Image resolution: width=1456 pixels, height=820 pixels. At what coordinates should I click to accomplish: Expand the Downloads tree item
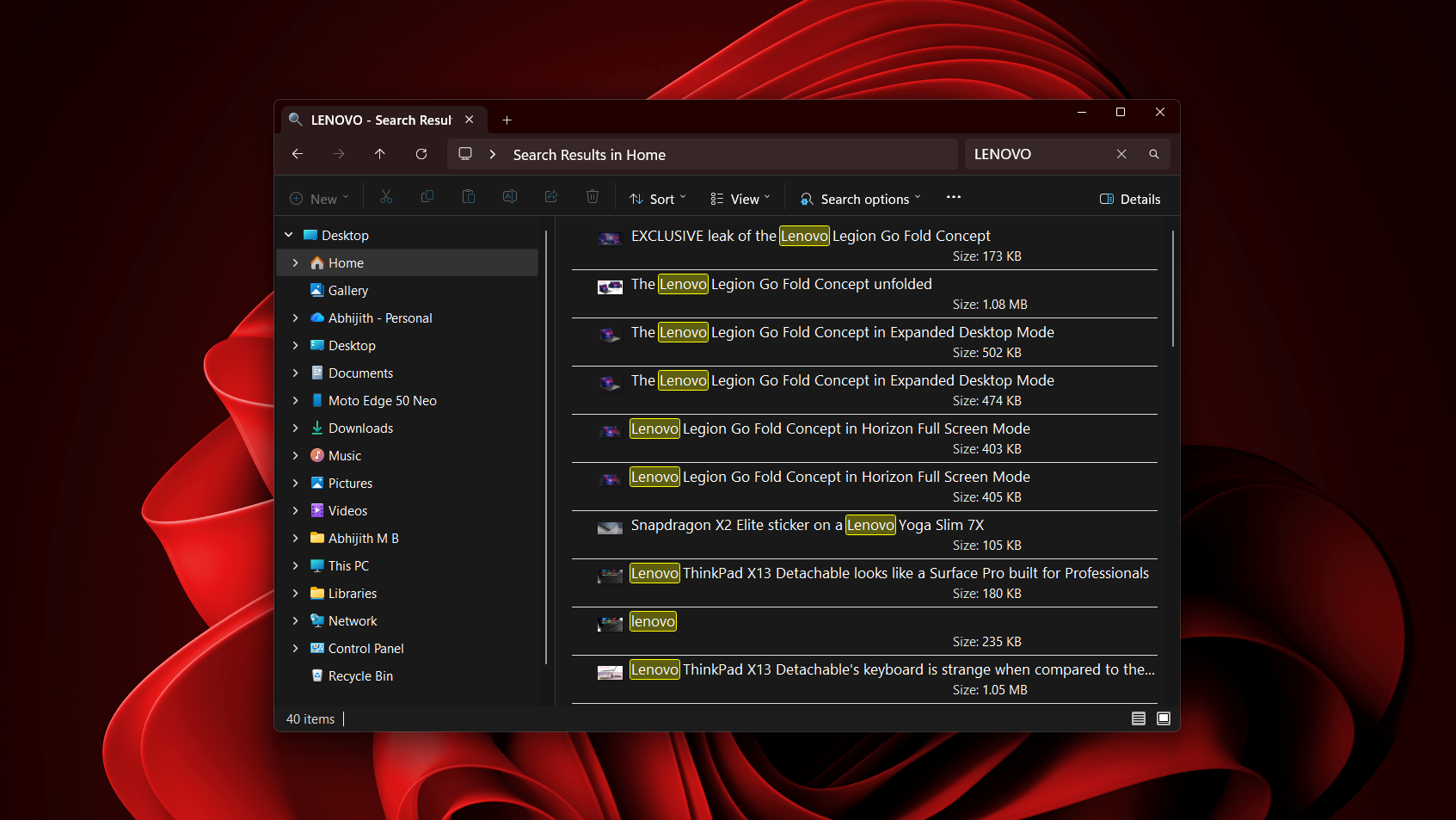coord(296,428)
